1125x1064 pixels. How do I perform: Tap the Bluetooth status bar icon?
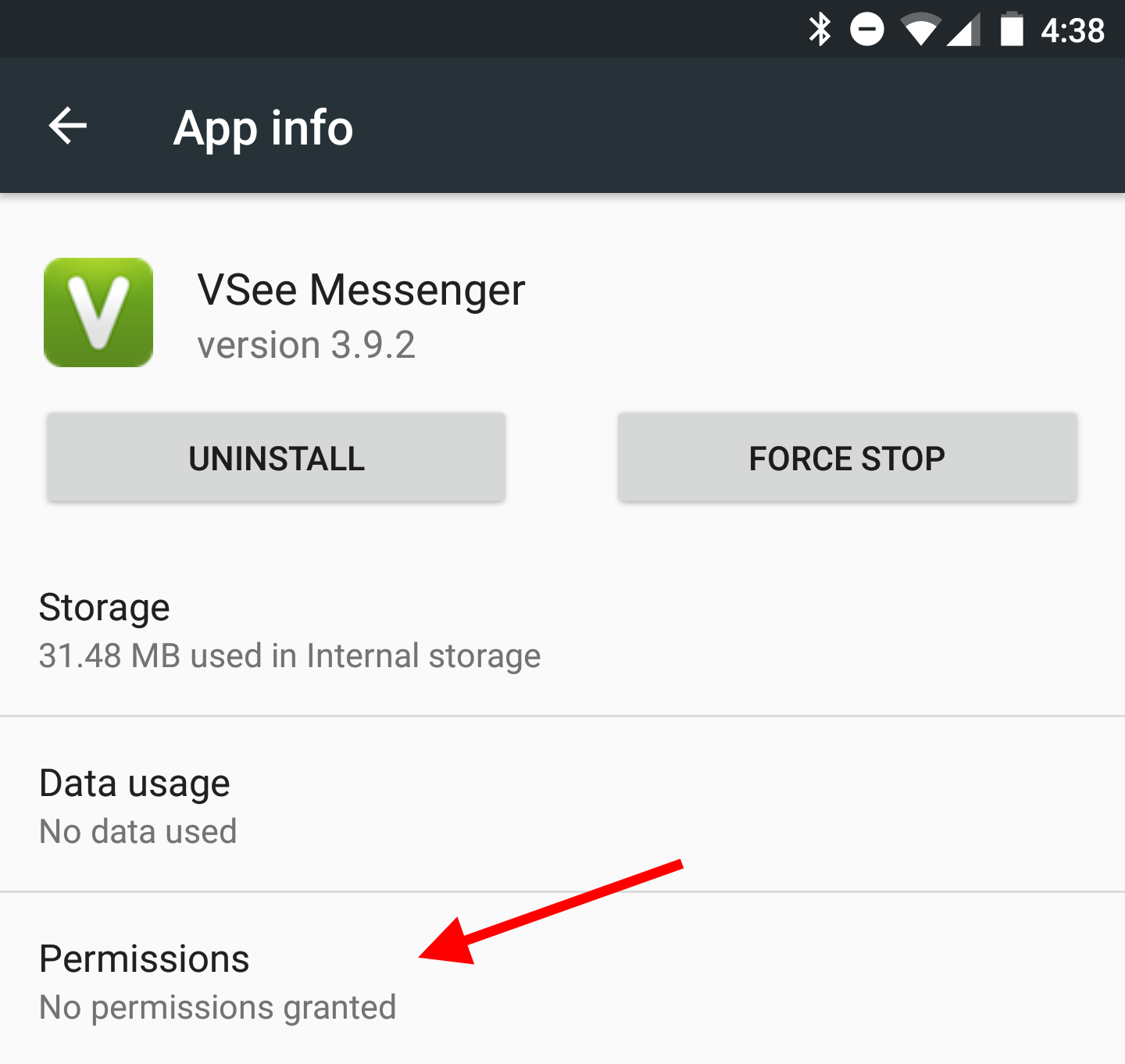click(820, 30)
